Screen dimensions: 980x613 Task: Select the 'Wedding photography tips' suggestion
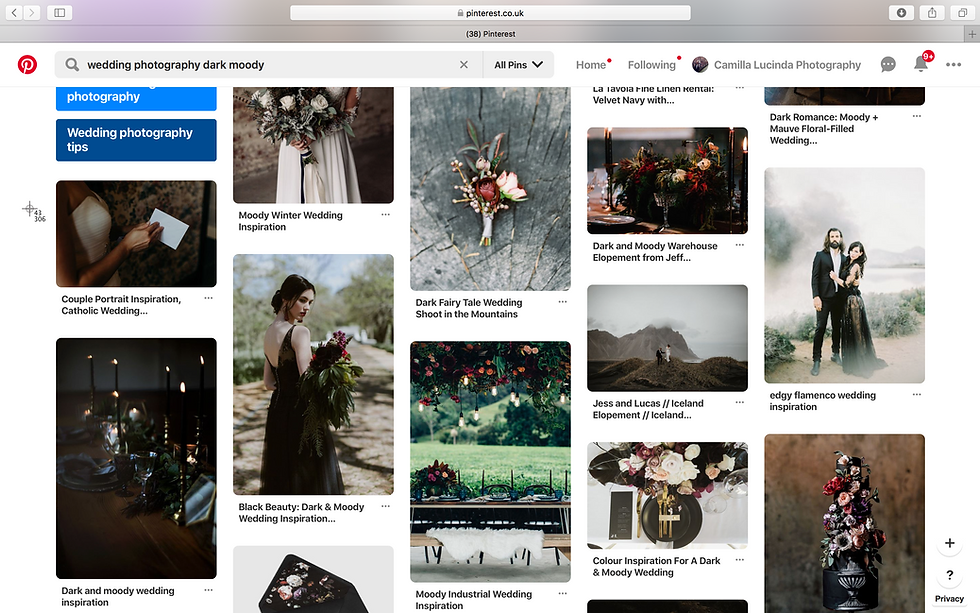tap(136, 140)
